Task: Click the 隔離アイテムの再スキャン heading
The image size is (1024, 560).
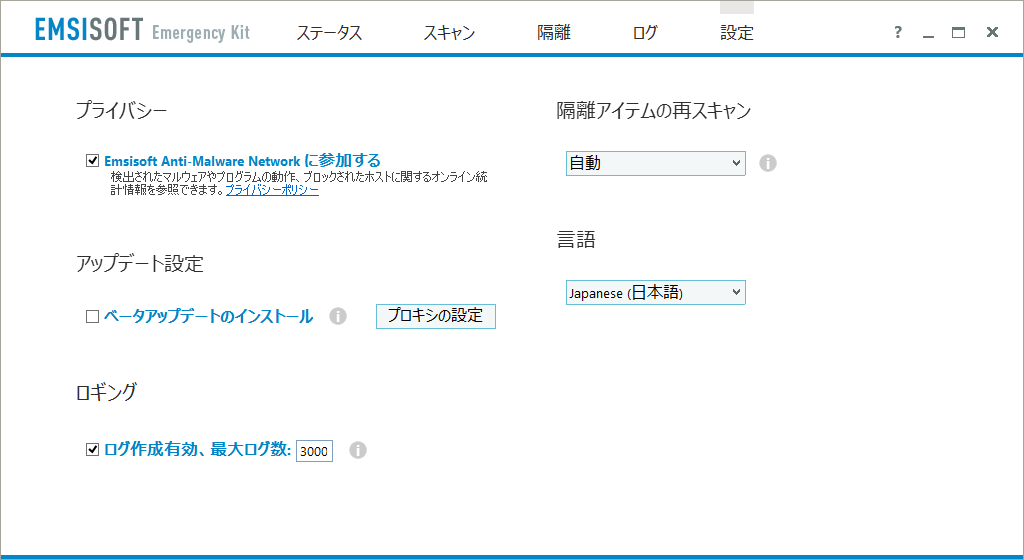Action: click(654, 111)
